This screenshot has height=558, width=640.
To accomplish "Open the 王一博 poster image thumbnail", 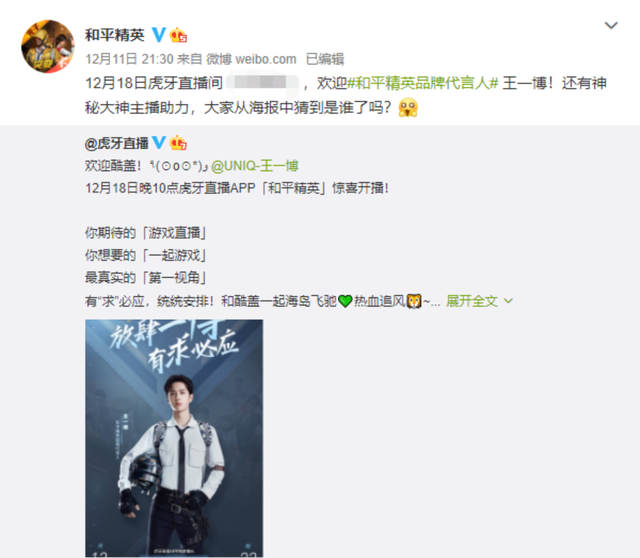I will (x=174, y=438).
